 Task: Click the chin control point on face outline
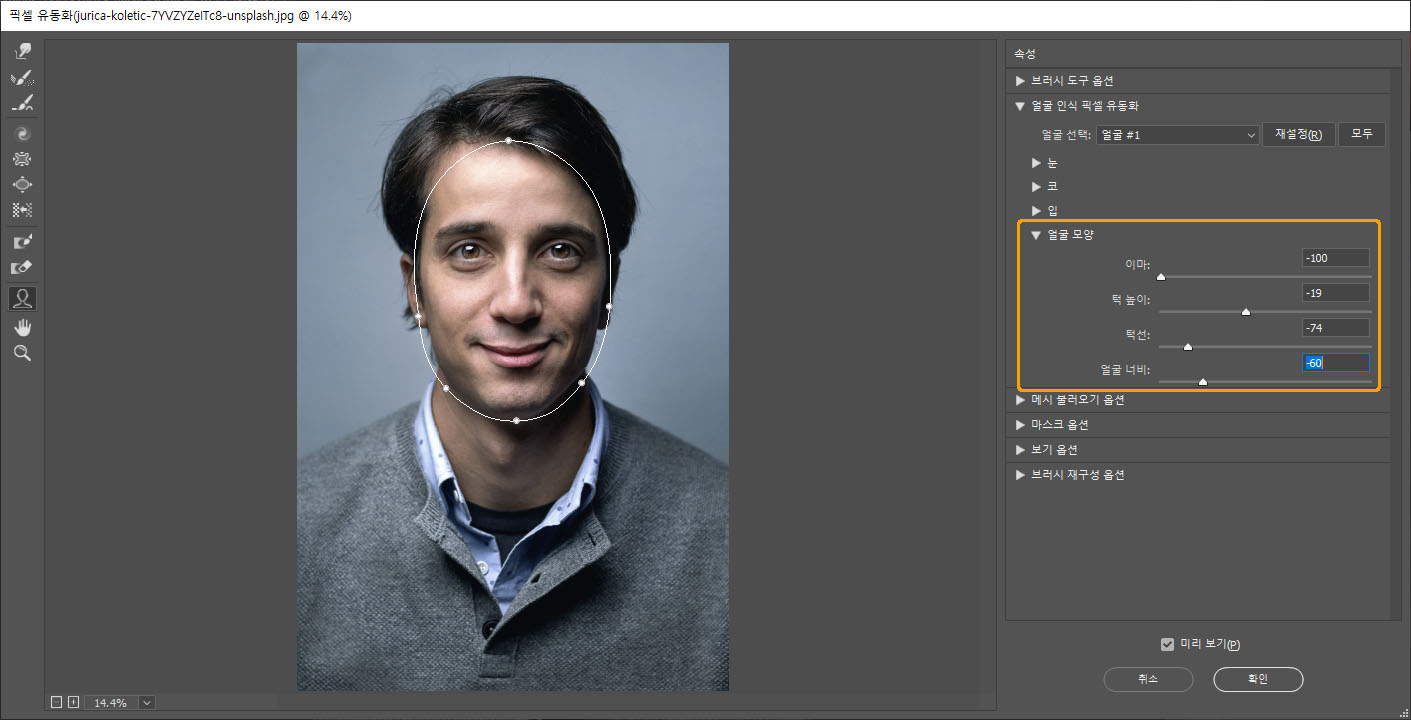pyautogui.click(x=516, y=421)
